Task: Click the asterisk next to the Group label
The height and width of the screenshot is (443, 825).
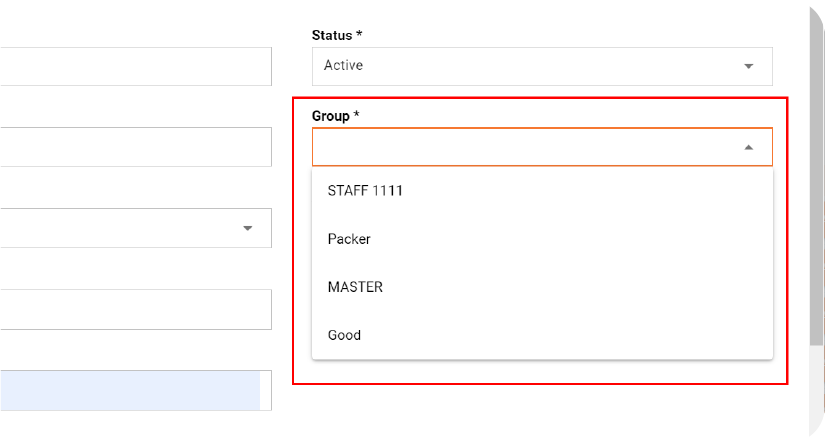Action: 356,114
